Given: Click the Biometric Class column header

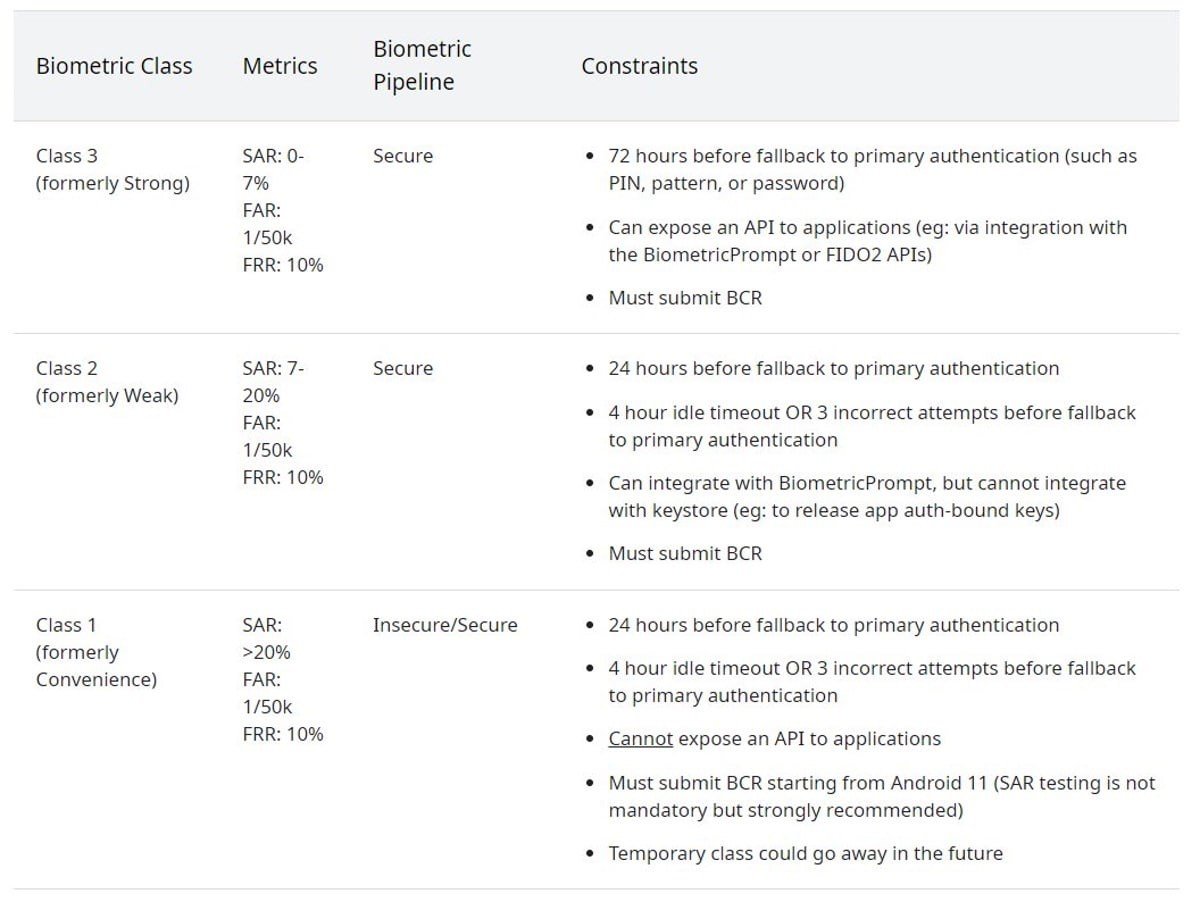Looking at the screenshot, I should point(114,67).
